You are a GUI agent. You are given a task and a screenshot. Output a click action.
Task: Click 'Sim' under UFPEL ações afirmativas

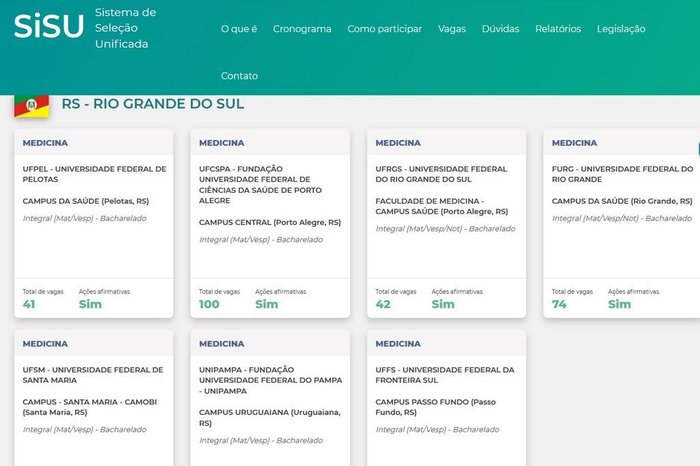(x=90, y=304)
